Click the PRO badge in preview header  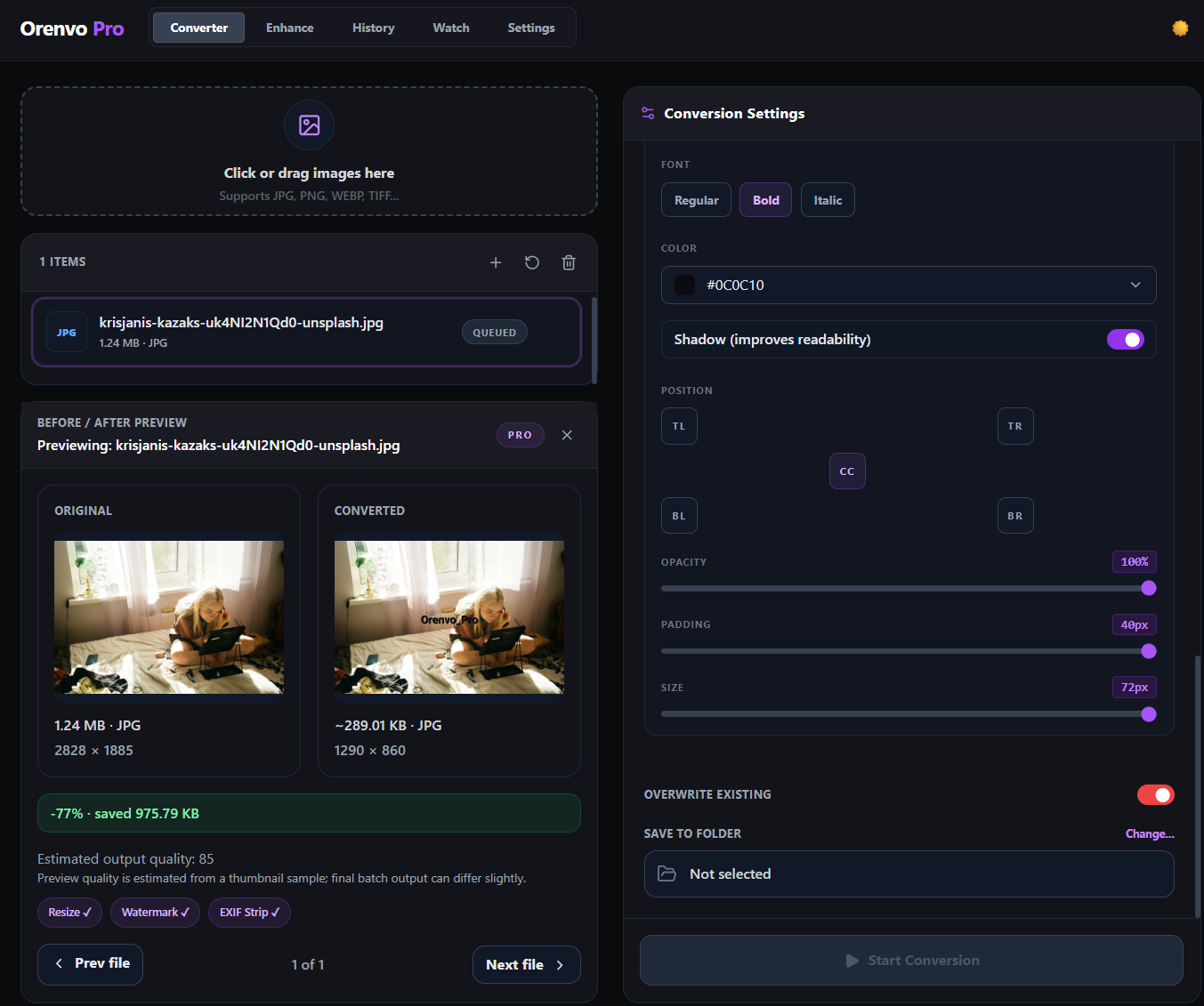[520, 435]
